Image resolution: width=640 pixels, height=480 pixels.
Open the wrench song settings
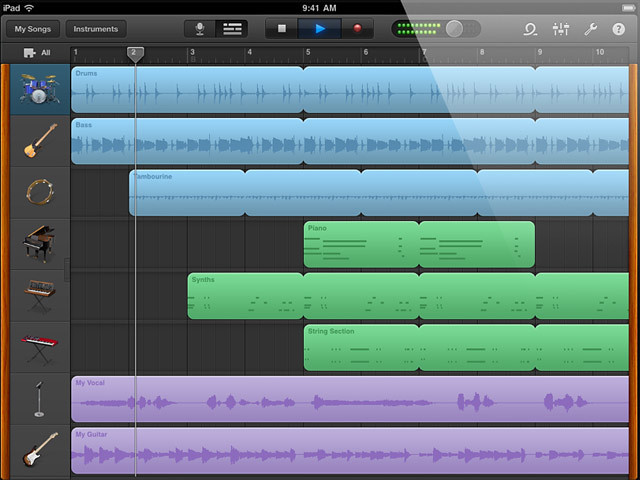(590, 29)
